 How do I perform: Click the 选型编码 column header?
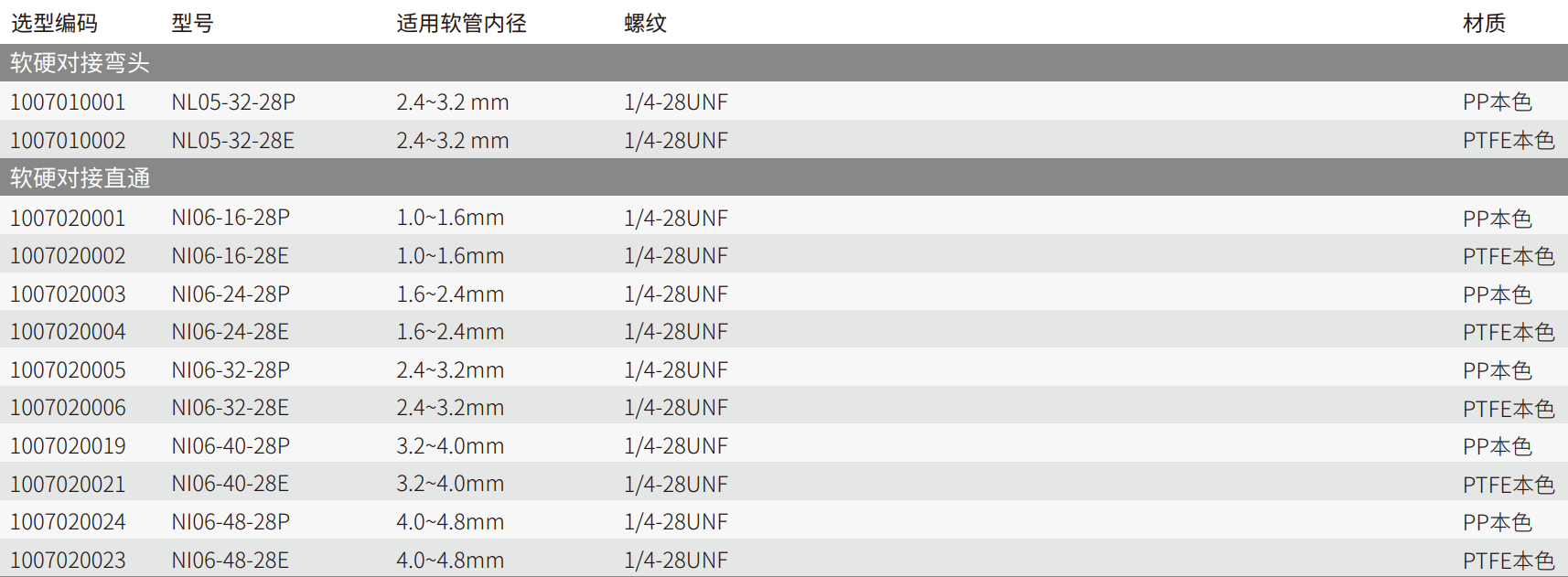pyautogui.click(x=54, y=23)
